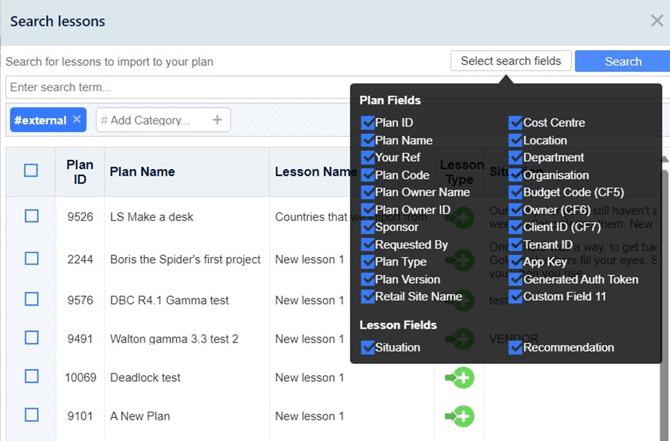Uncheck the Cost Centre search field
Image resolution: width=670 pixels, height=441 pixels.
(515, 123)
